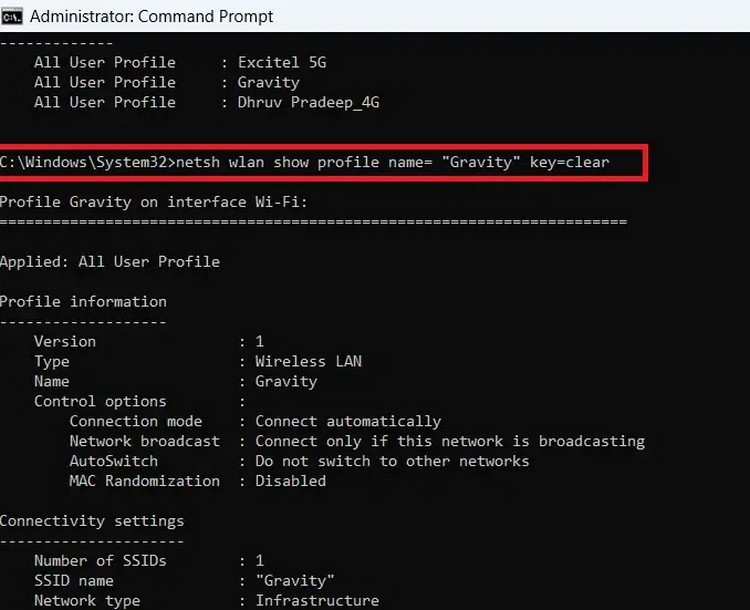Click the "Connectivity settings" section heading
Viewport: 750px width, 610px height.
91,521
